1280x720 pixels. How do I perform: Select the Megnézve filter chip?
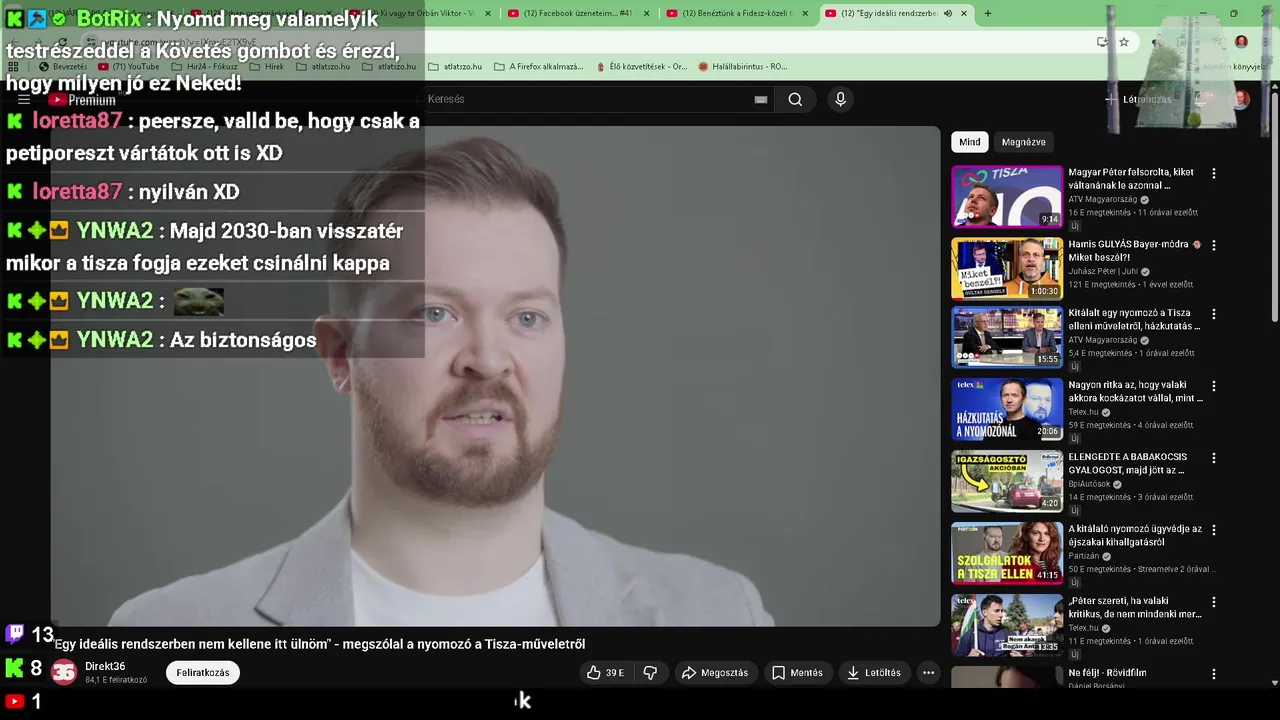1023,142
